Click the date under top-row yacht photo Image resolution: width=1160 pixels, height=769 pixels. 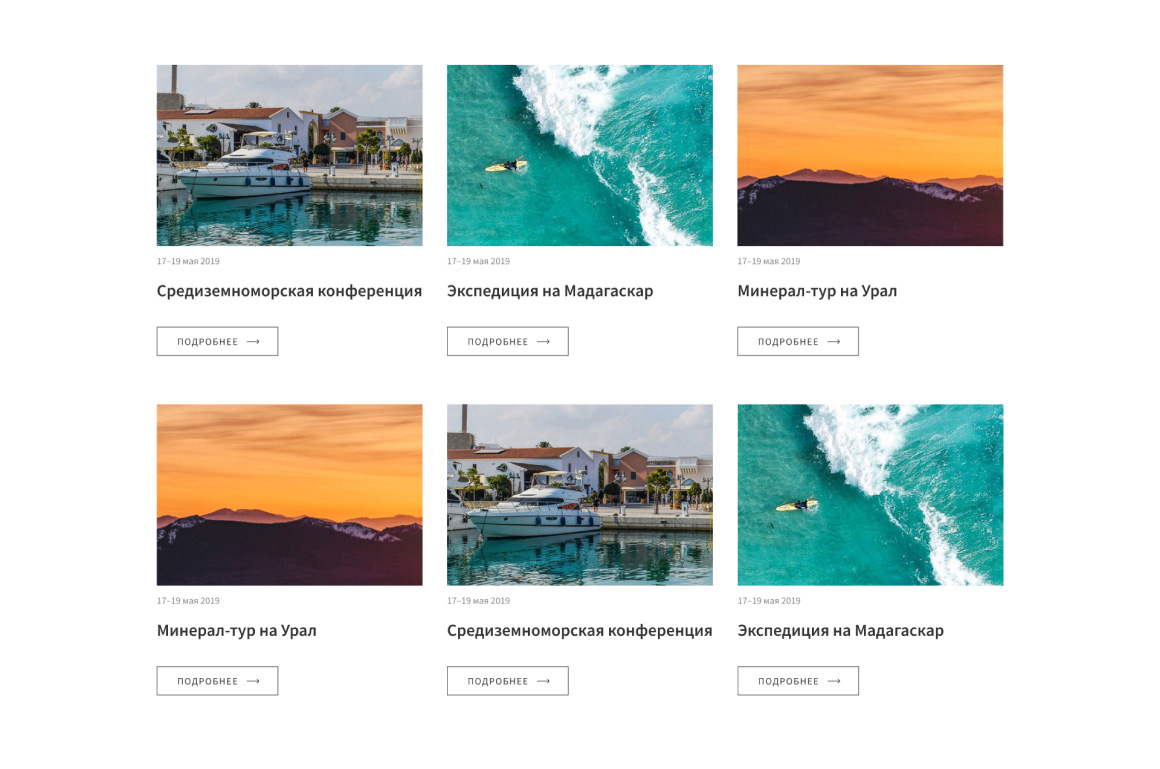tap(188, 261)
